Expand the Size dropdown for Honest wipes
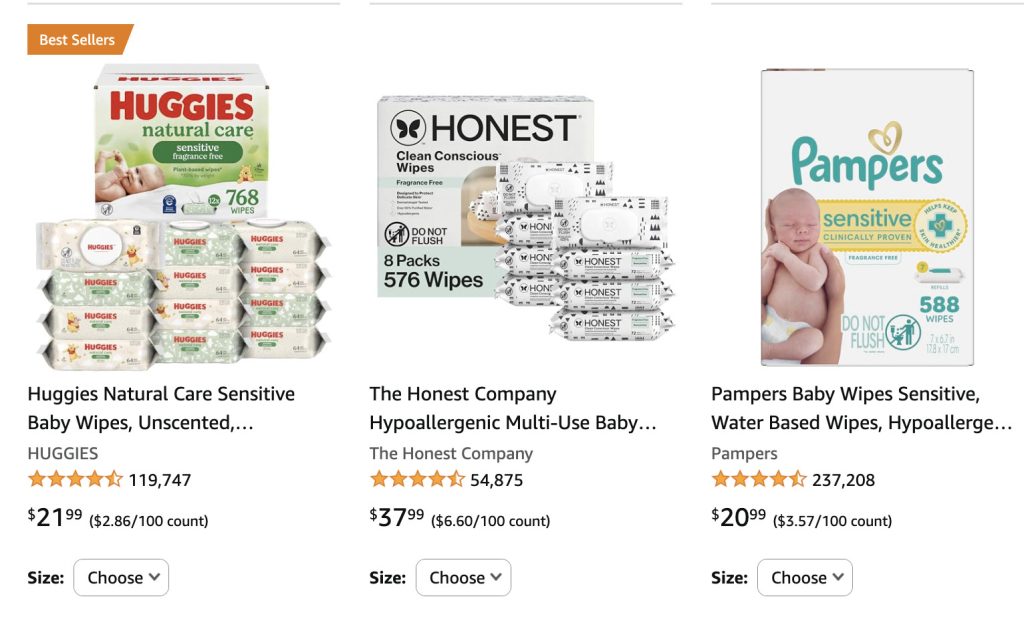The height and width of the screenshot is (631, 1024). click(x=464, y=577)
